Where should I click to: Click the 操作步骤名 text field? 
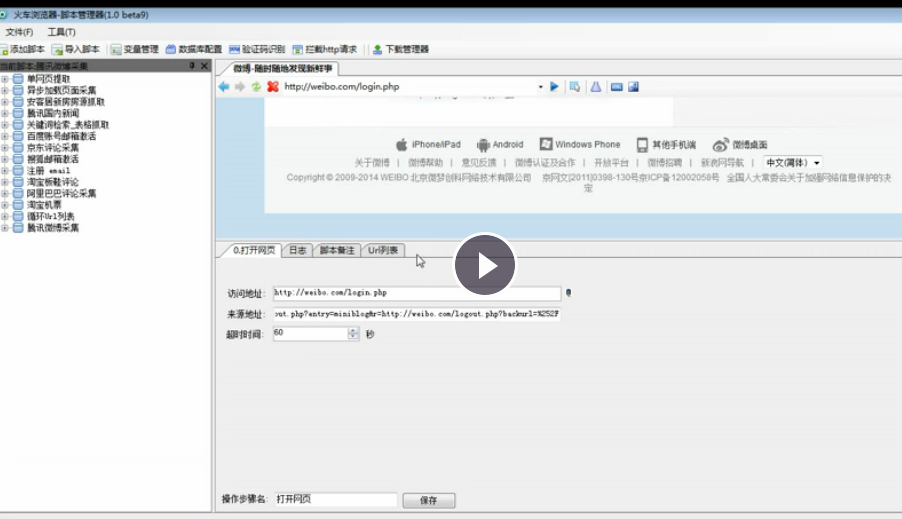pyautogui.click(x=335, y=499)
